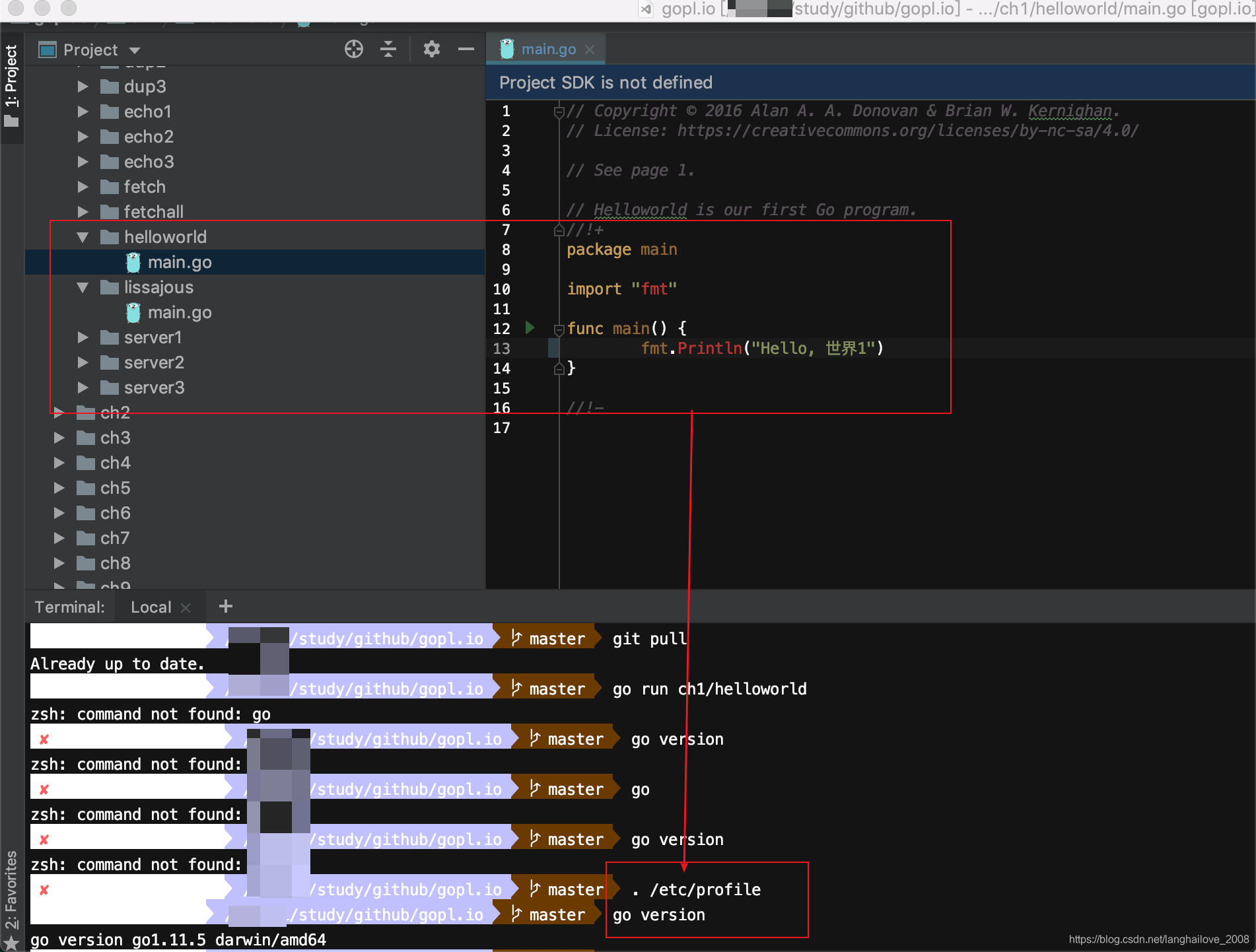This screenshot has height=952, width=1256.
Task: Expand the fetchall folder
Action: tap(83, 212)
